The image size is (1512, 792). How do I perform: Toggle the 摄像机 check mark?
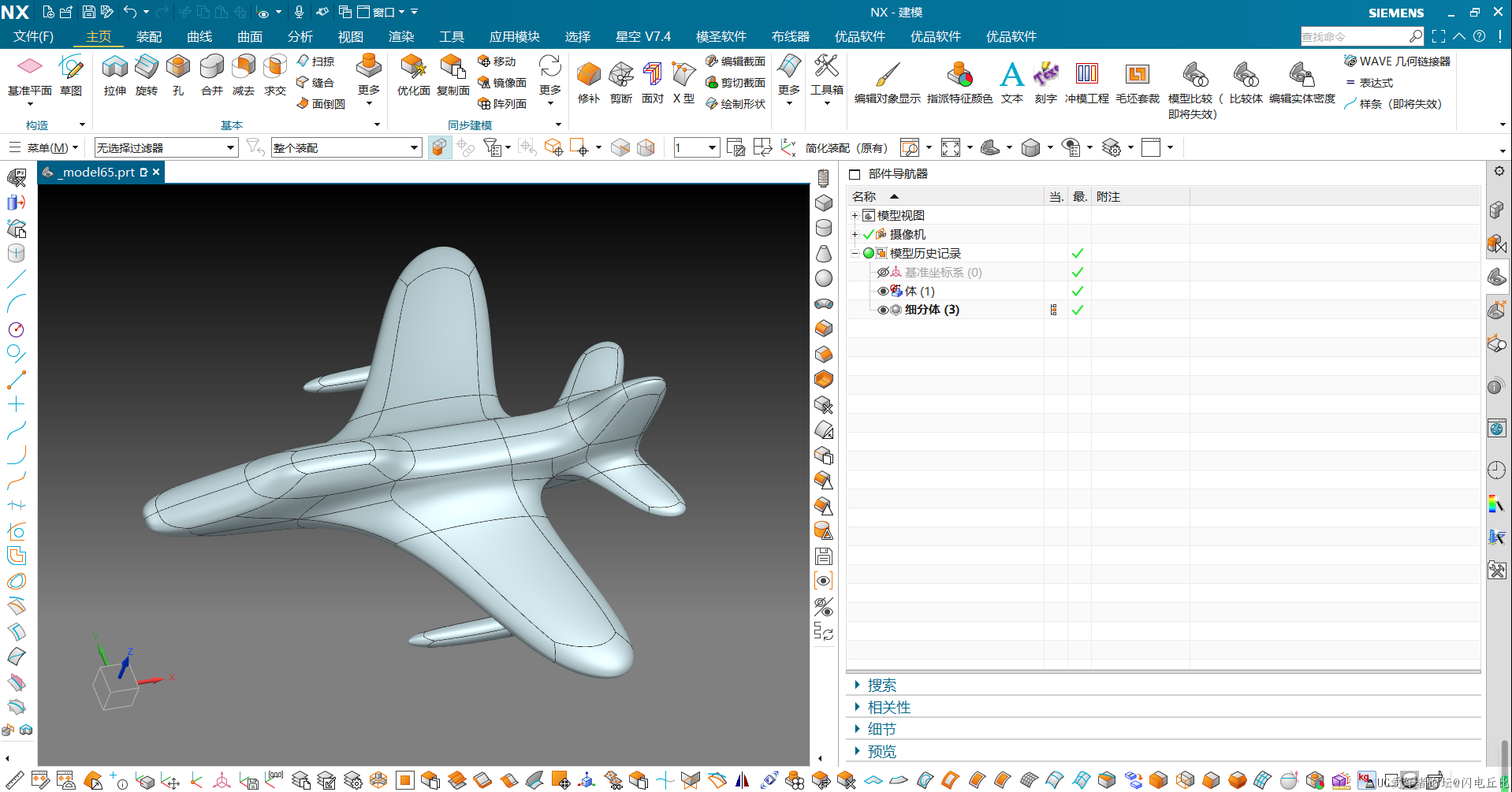[869, 234]
